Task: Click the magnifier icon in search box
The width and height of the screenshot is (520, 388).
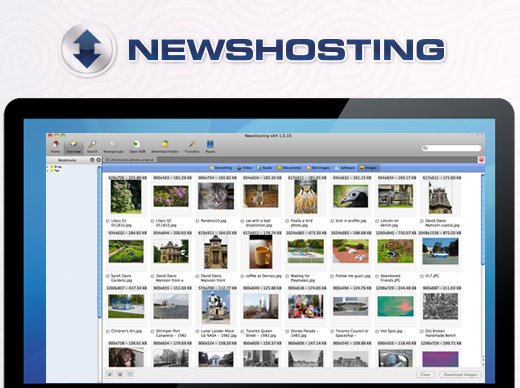Action: click(425, 148)
